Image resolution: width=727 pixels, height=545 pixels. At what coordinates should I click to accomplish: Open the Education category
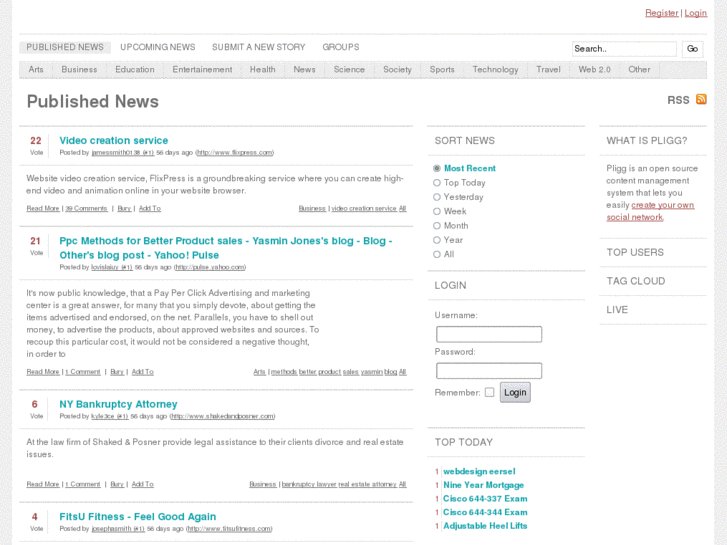[x=135, y=70]
